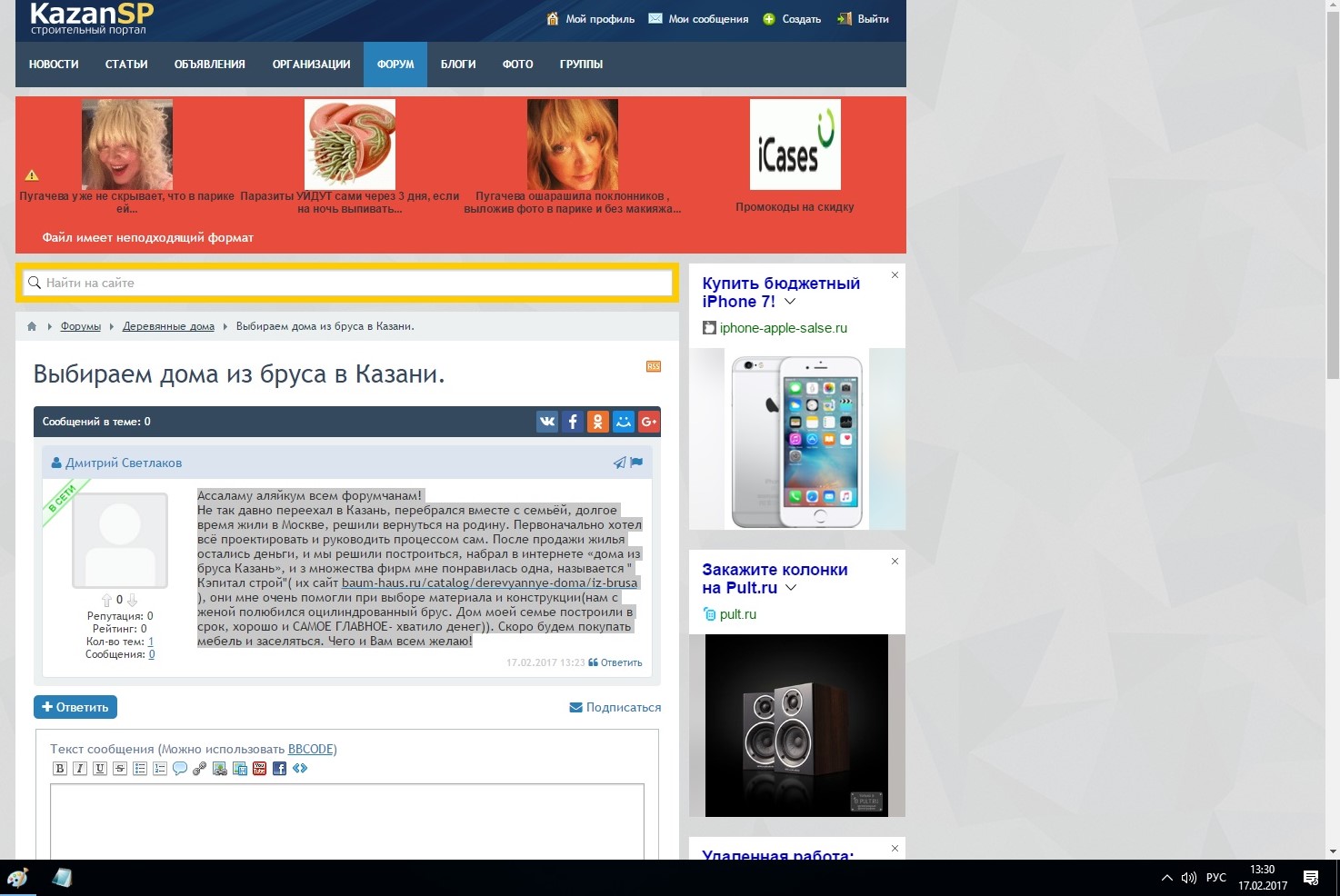1340x896 pixels.
Task: Open the ГРУППЫ menu item
Action: point(582,65)
